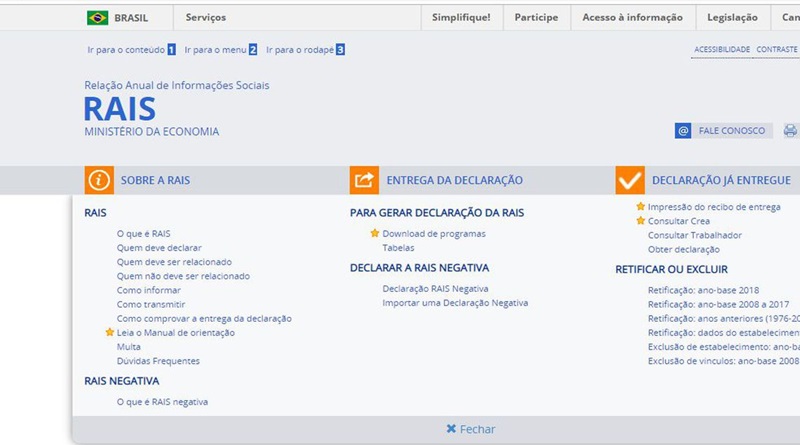Image resolution: width=800 pixels, height=445 pixels.
Task: Open Acesso à informação
Action: click(633, 17)
